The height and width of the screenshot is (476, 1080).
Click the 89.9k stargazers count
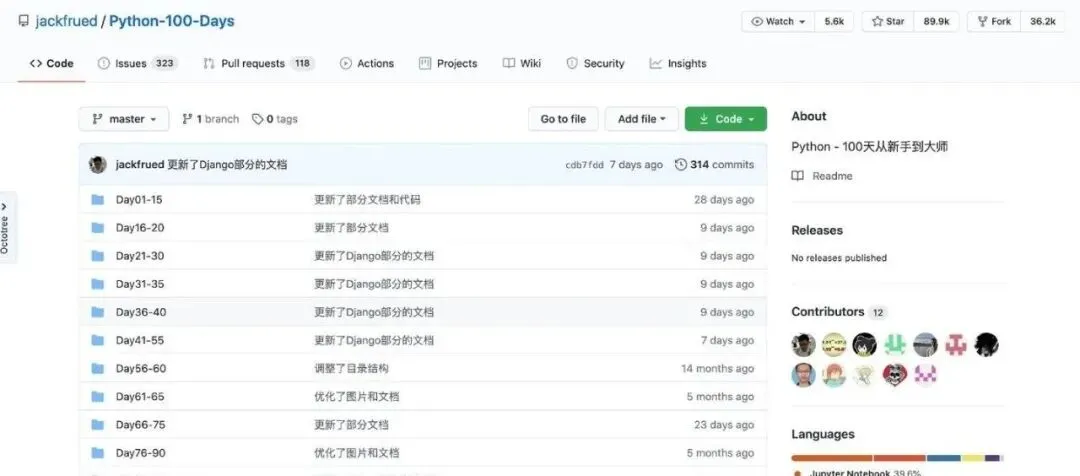tap(937, 21)
